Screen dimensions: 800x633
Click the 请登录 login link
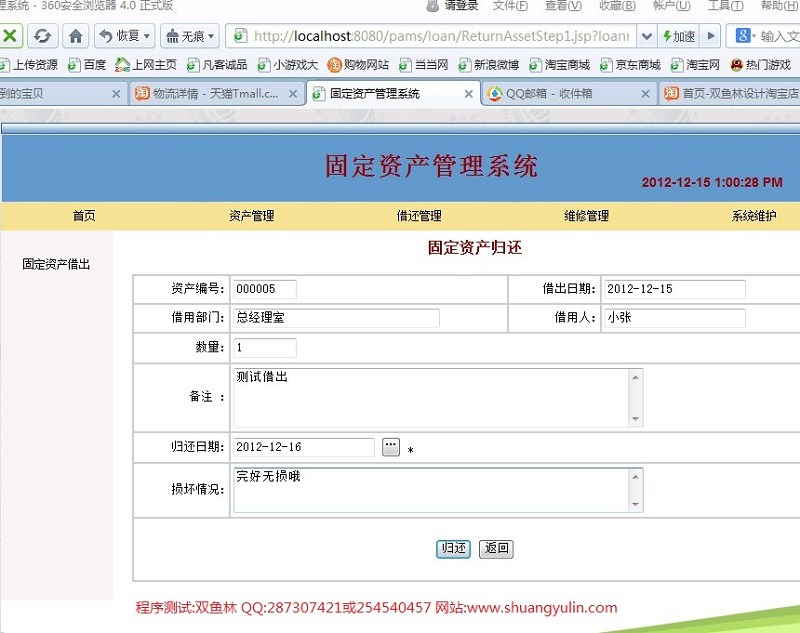point(461,6)
